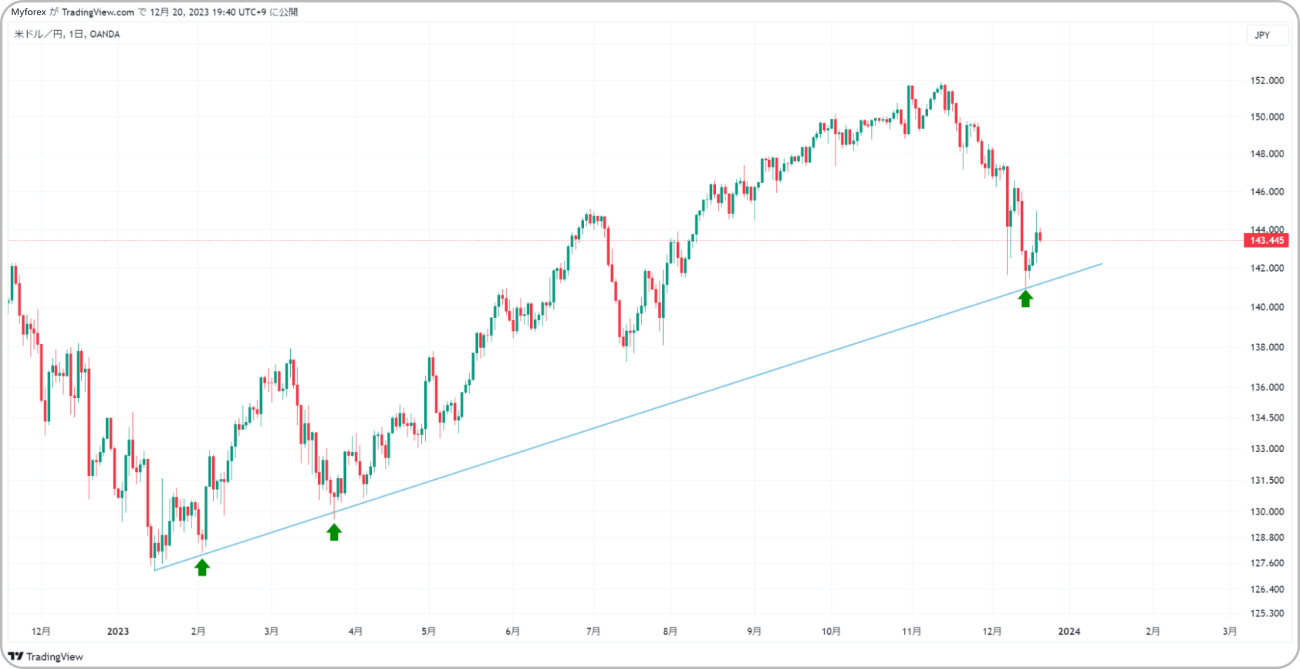Click the 128.800 price axis label
Image resolution: width=1300 pixels, height=669 pixels.
pyautogui.click(x=1265, y=538)
